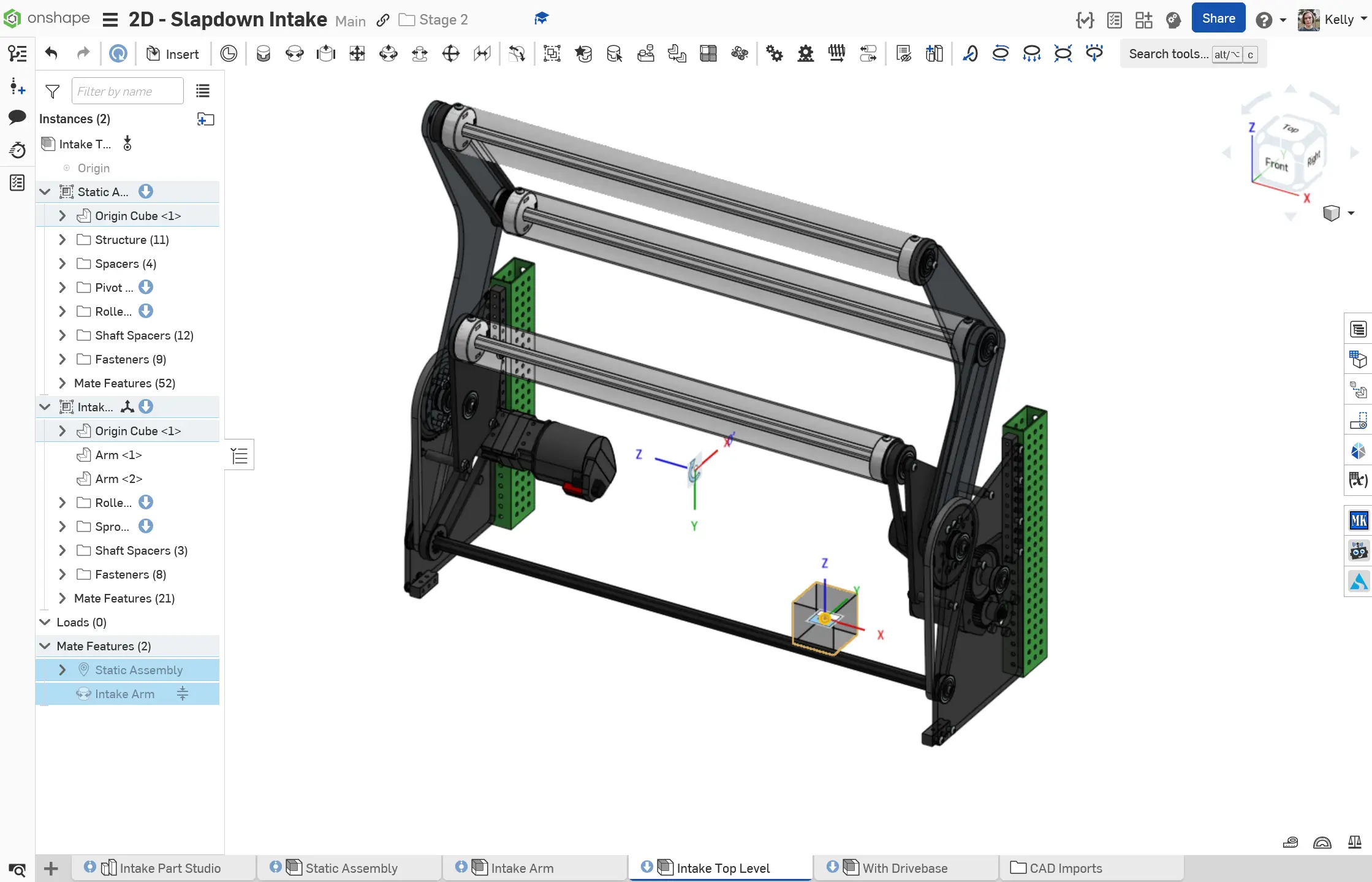Click the Insert button

coord(173,54)
